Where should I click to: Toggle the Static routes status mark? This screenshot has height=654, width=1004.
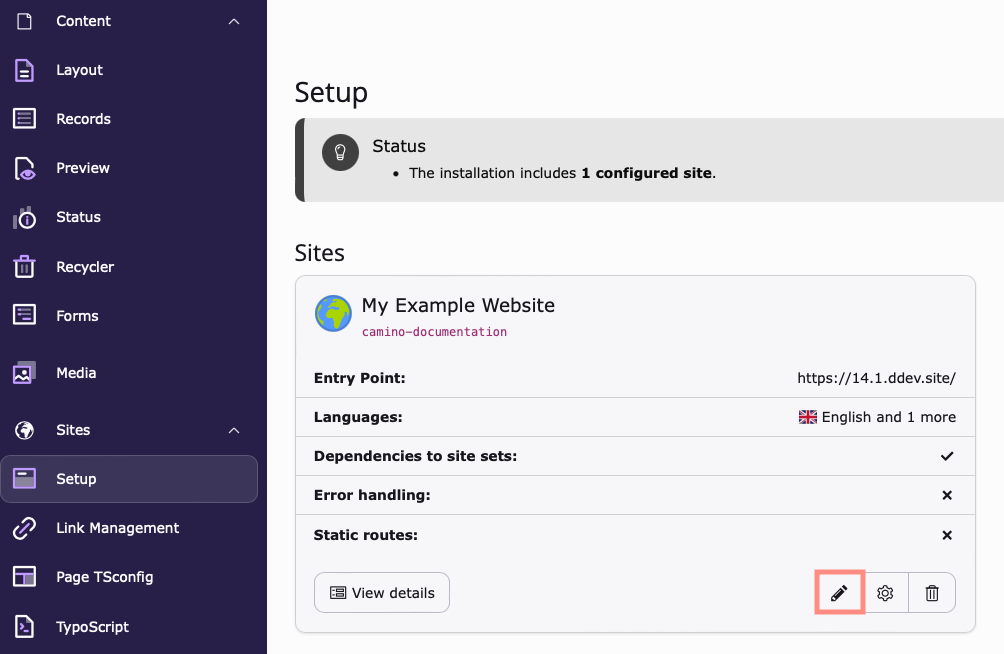(946, 535)
